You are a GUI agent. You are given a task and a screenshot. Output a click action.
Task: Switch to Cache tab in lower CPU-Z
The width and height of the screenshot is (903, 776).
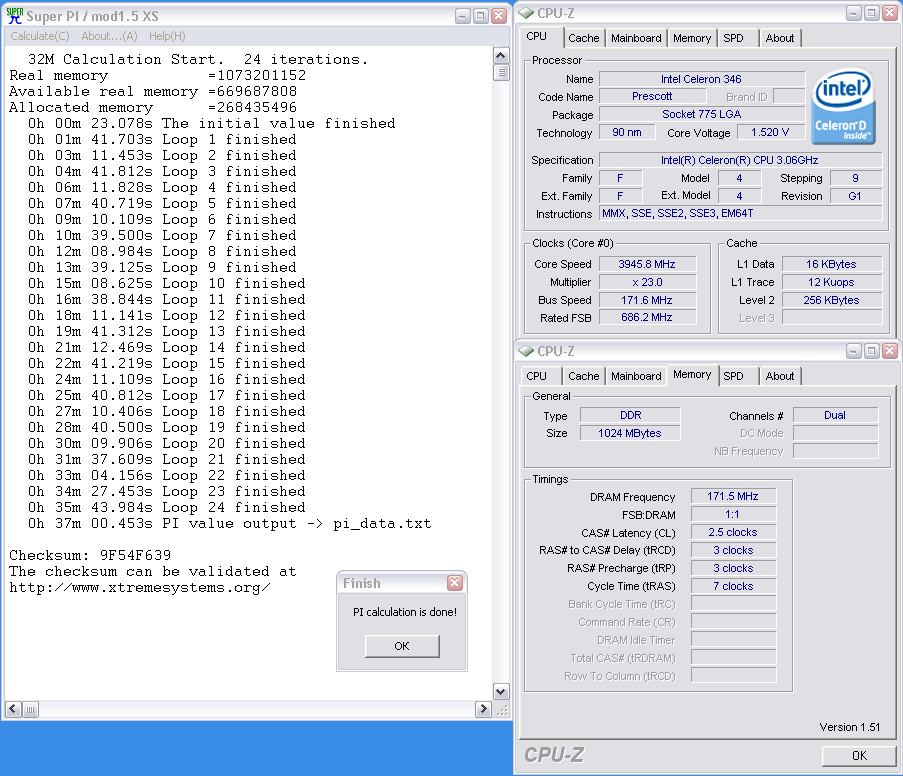(583, 376)
